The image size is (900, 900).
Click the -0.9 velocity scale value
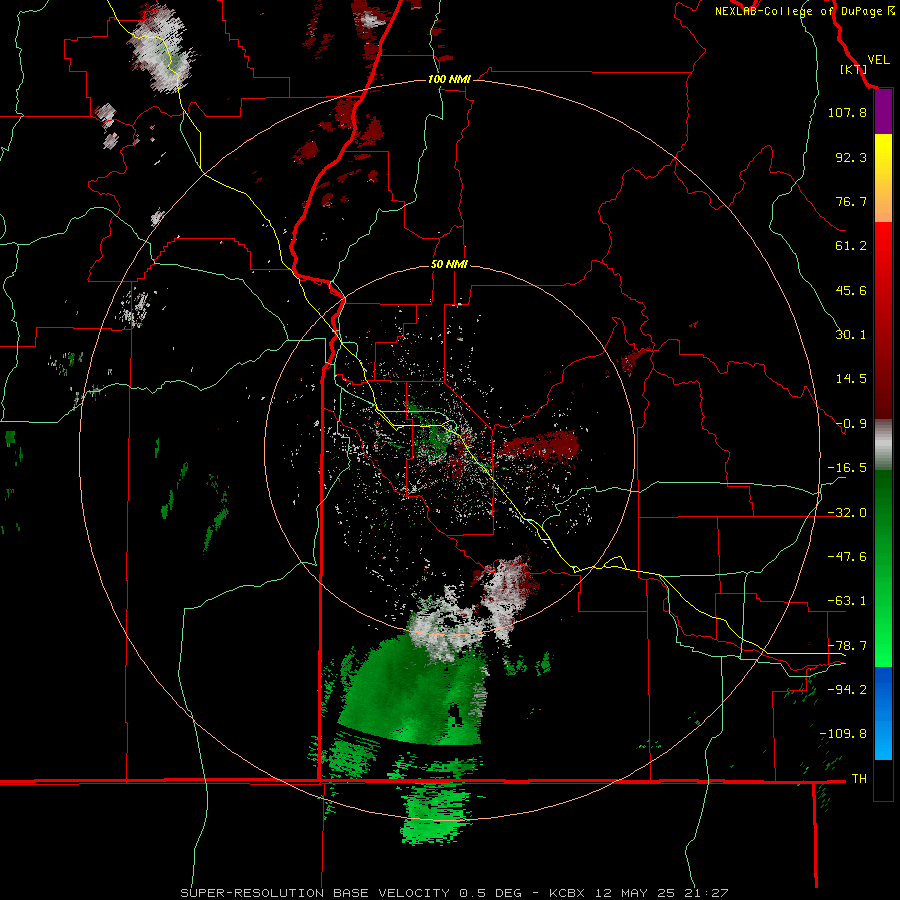(x=851, y=424)
